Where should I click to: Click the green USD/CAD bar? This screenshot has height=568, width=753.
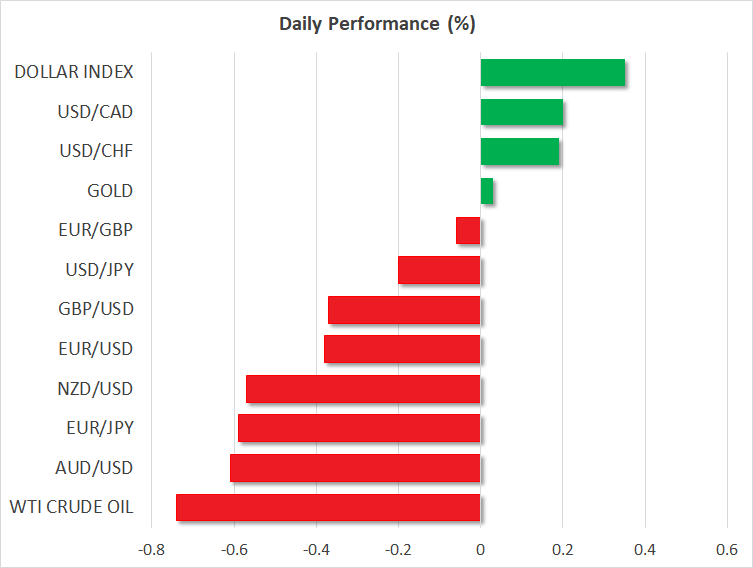[522, 112]
